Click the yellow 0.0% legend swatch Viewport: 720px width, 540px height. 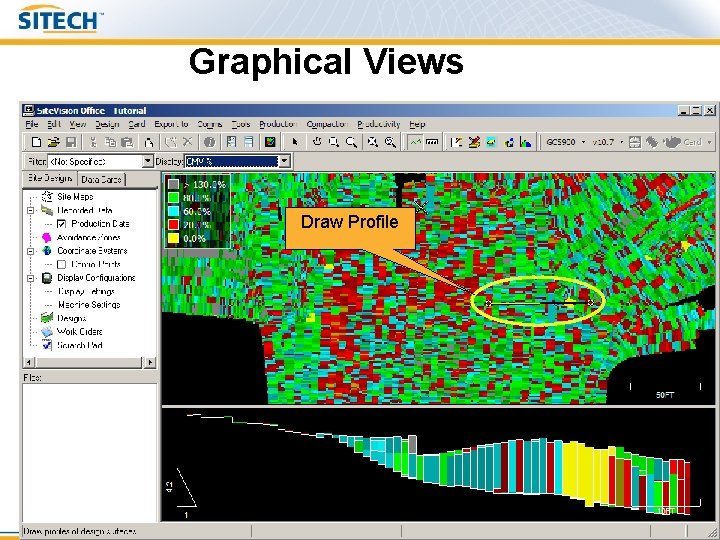173,238
